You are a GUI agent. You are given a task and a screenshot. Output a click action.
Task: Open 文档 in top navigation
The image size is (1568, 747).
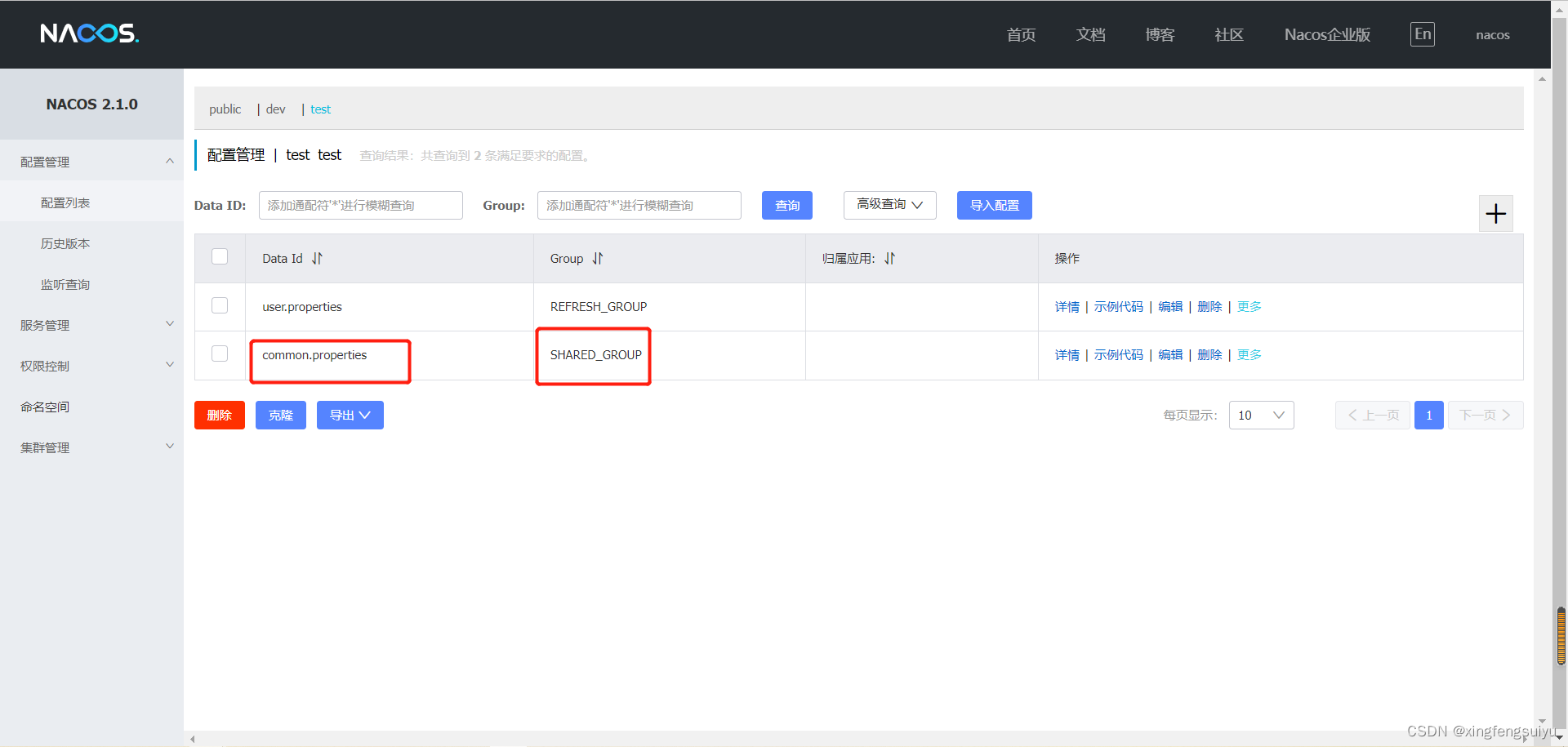[1090, 34]
